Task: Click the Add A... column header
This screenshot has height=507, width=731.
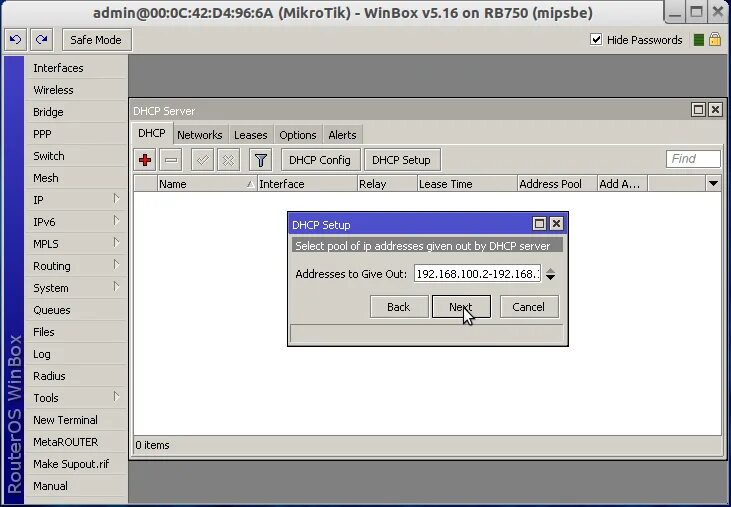Action: [623, 184]
